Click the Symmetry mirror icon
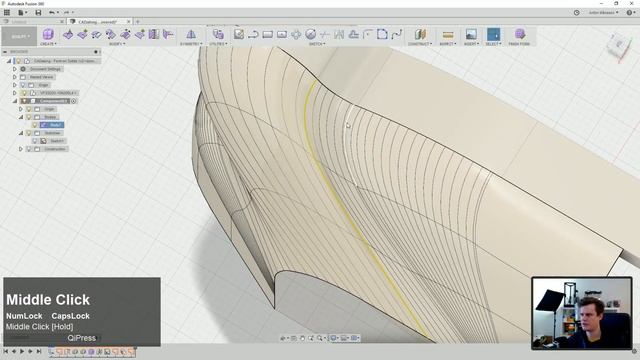Screen dimensions: 640x360 pos(191,34)
